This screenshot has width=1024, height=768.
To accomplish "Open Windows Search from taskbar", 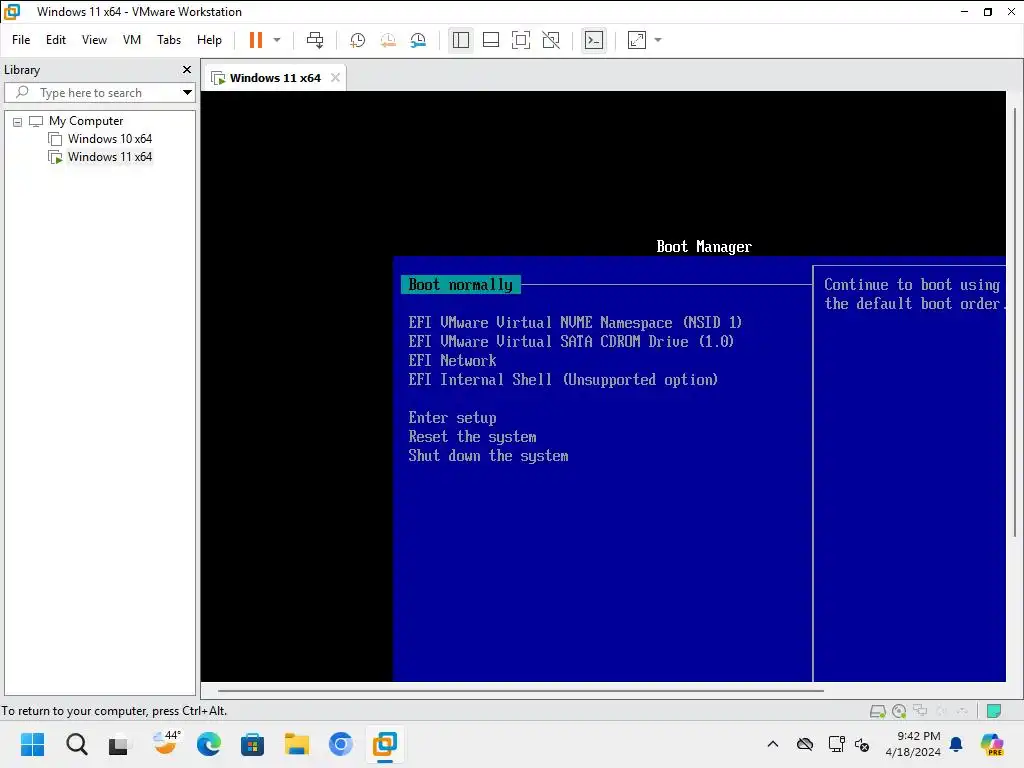I will coord(76,744).
